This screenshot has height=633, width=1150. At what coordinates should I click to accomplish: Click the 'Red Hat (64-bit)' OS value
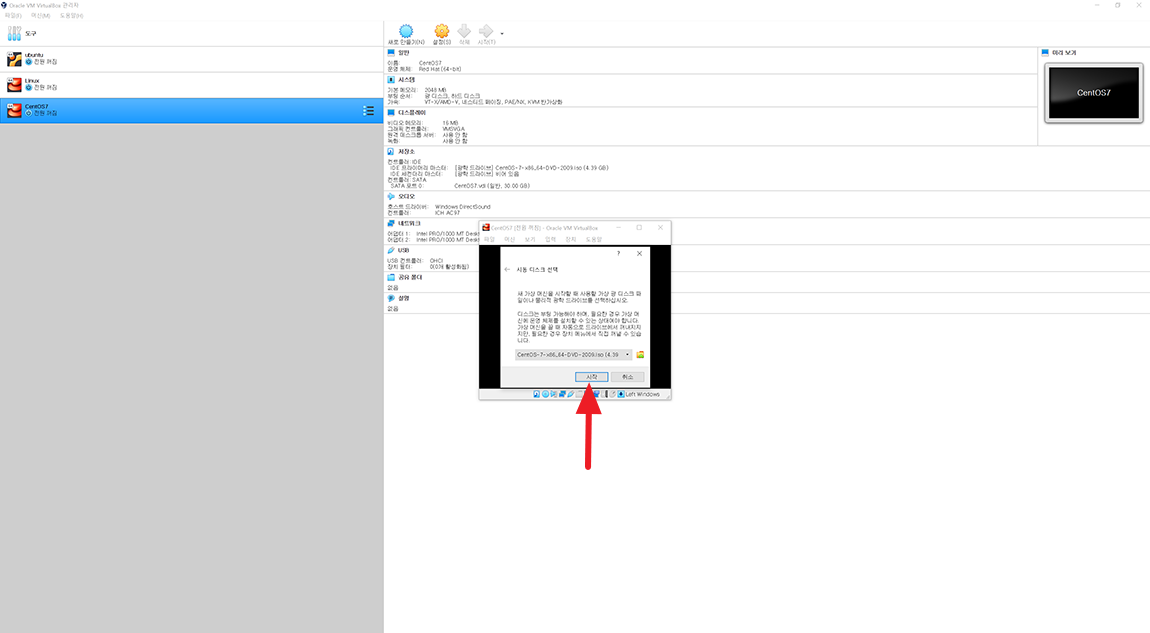[440, 69]
